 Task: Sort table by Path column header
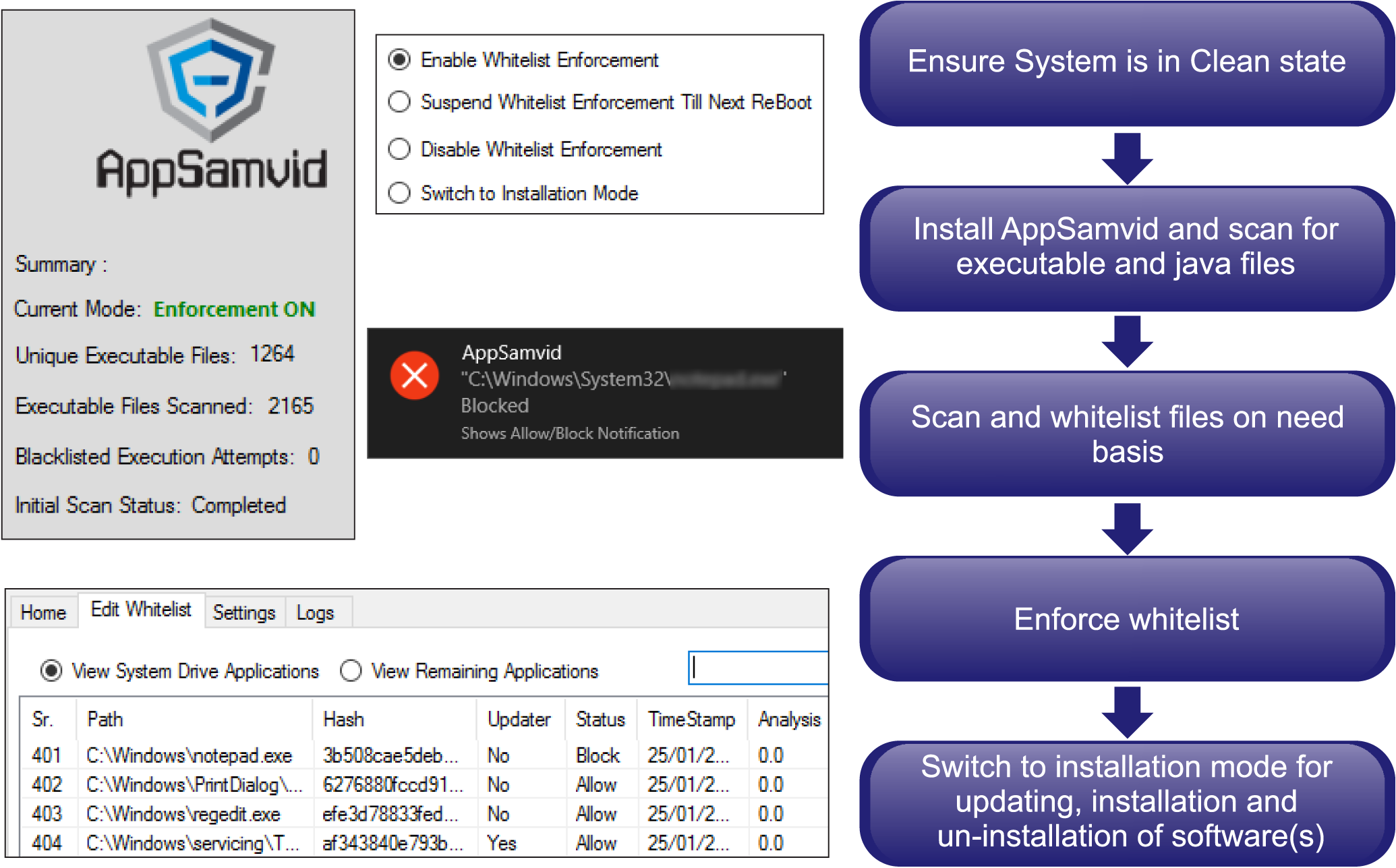pos(105,720)
